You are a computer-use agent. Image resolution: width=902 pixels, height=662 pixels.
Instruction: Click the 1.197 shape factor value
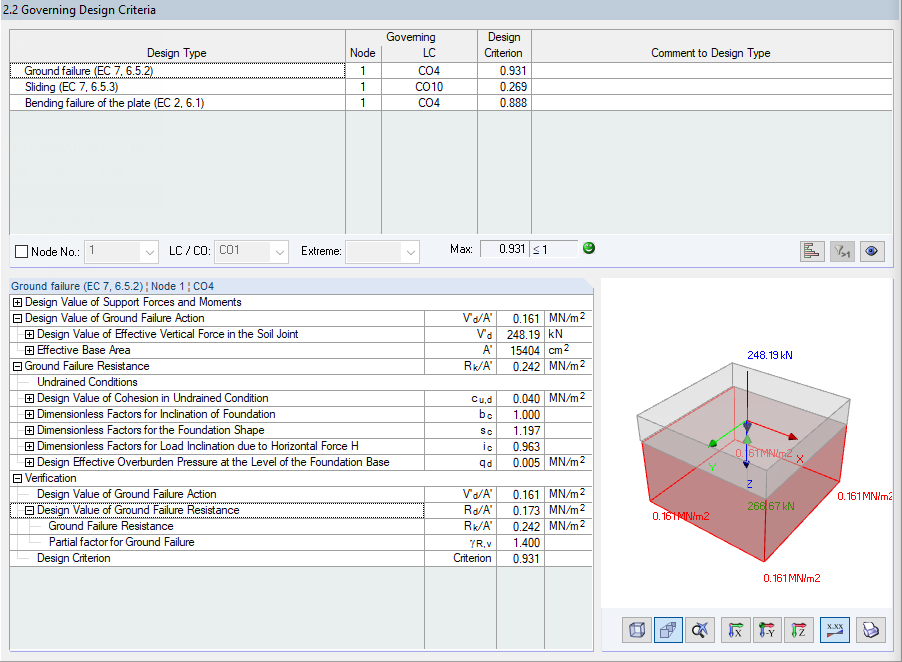point(520,431)
